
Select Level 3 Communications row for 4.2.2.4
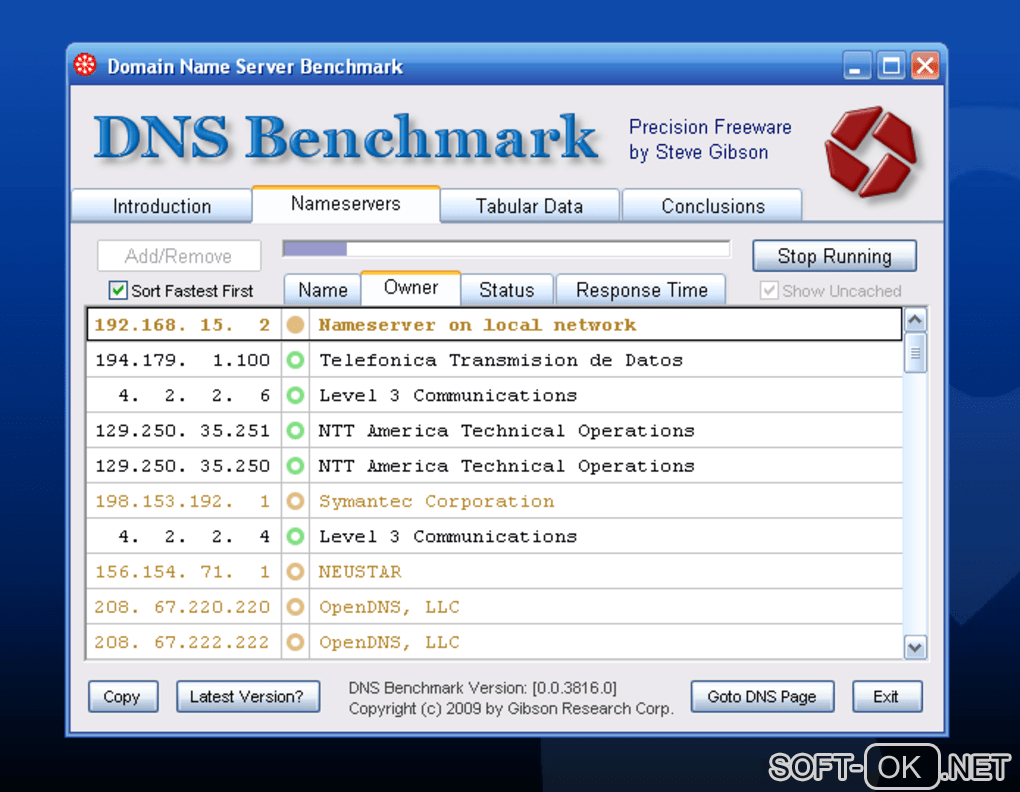click(494, 536)
